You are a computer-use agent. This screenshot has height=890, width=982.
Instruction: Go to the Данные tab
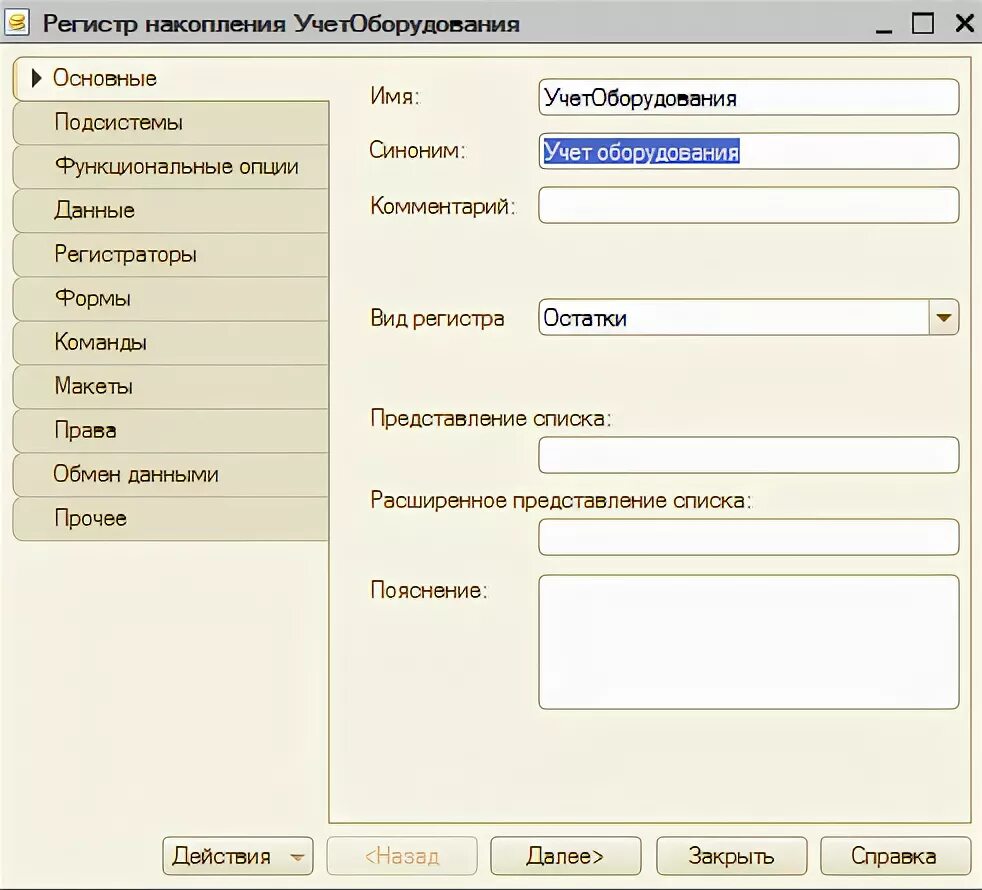pyautogui.click(x=171, y=210)
